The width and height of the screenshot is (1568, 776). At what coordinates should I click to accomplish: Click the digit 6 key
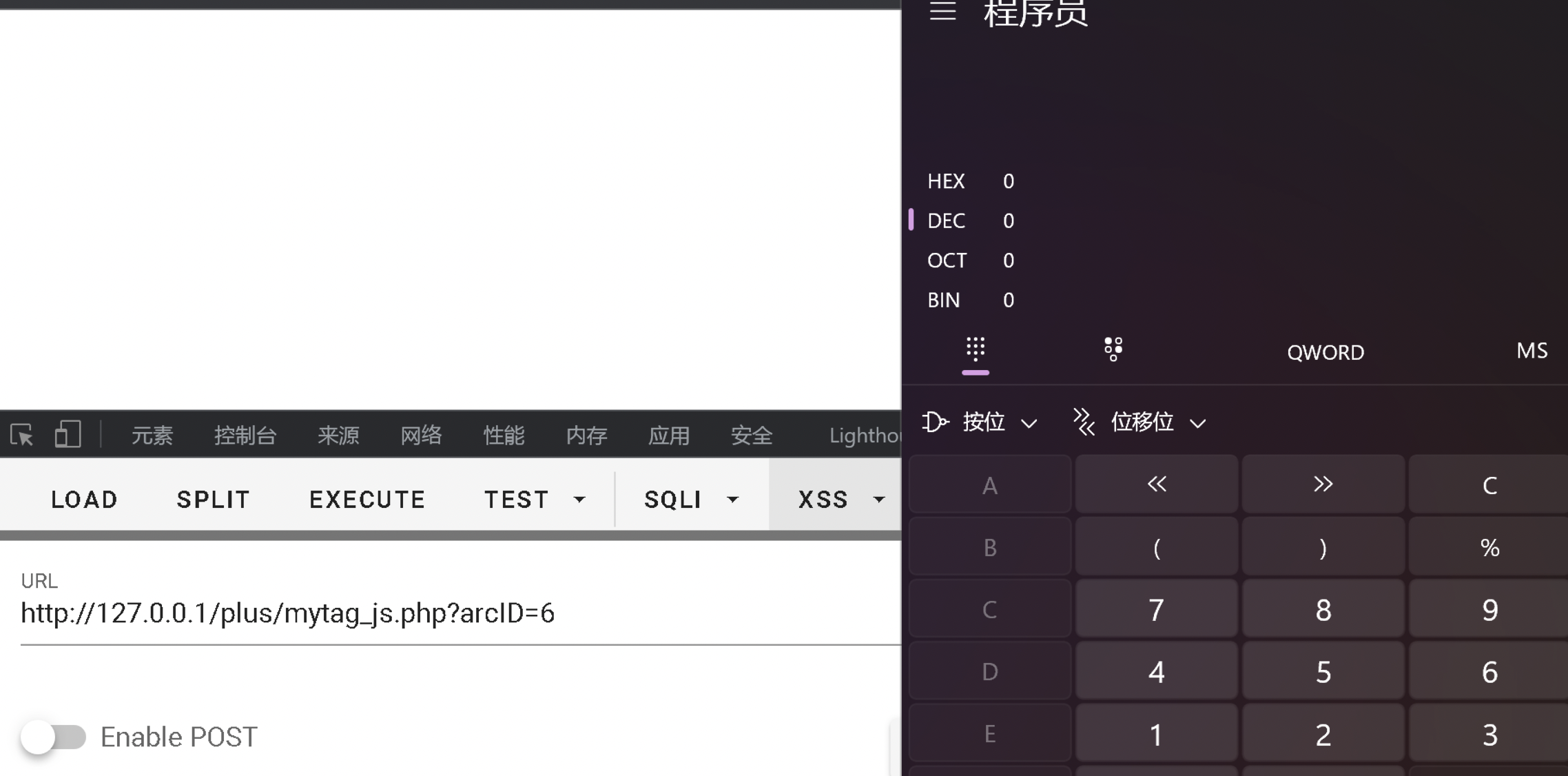point(1489,671)
